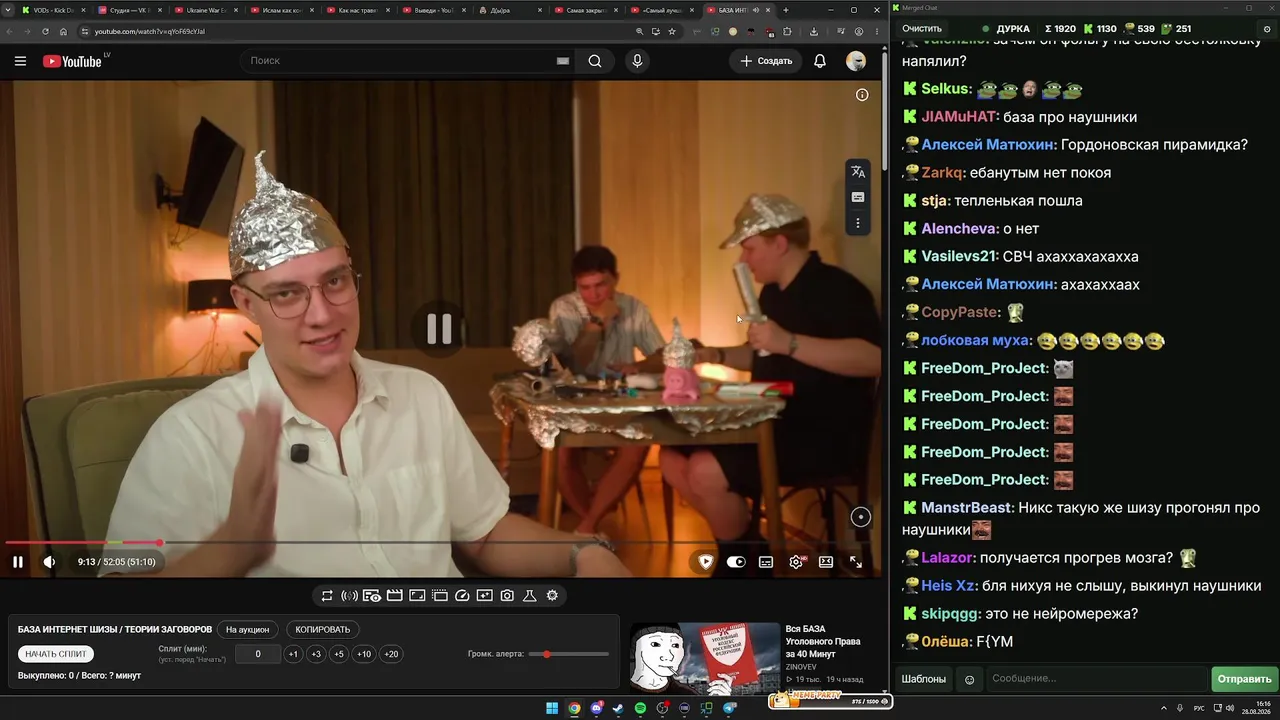Add +20 minutes to split

pos(391,654)
